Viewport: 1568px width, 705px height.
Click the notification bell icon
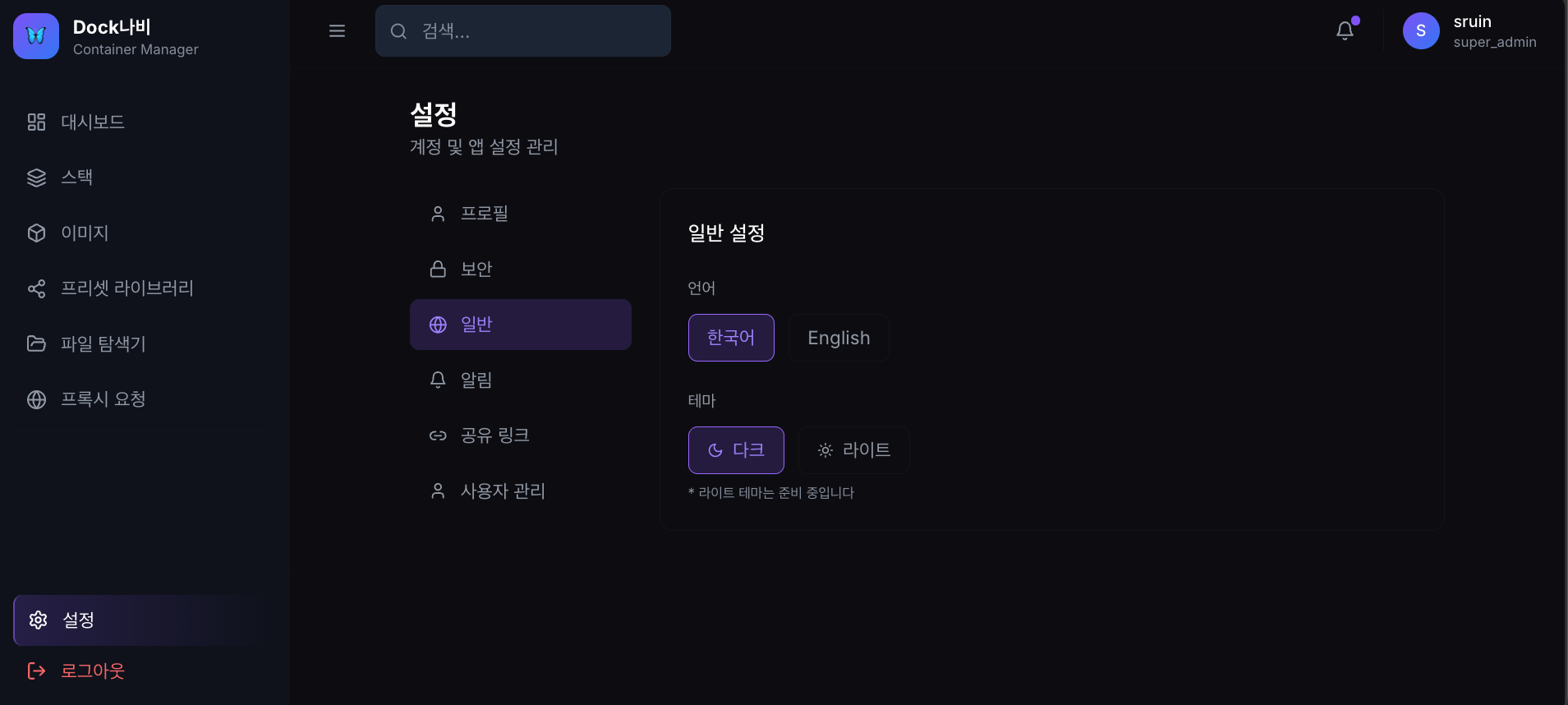1345,30
